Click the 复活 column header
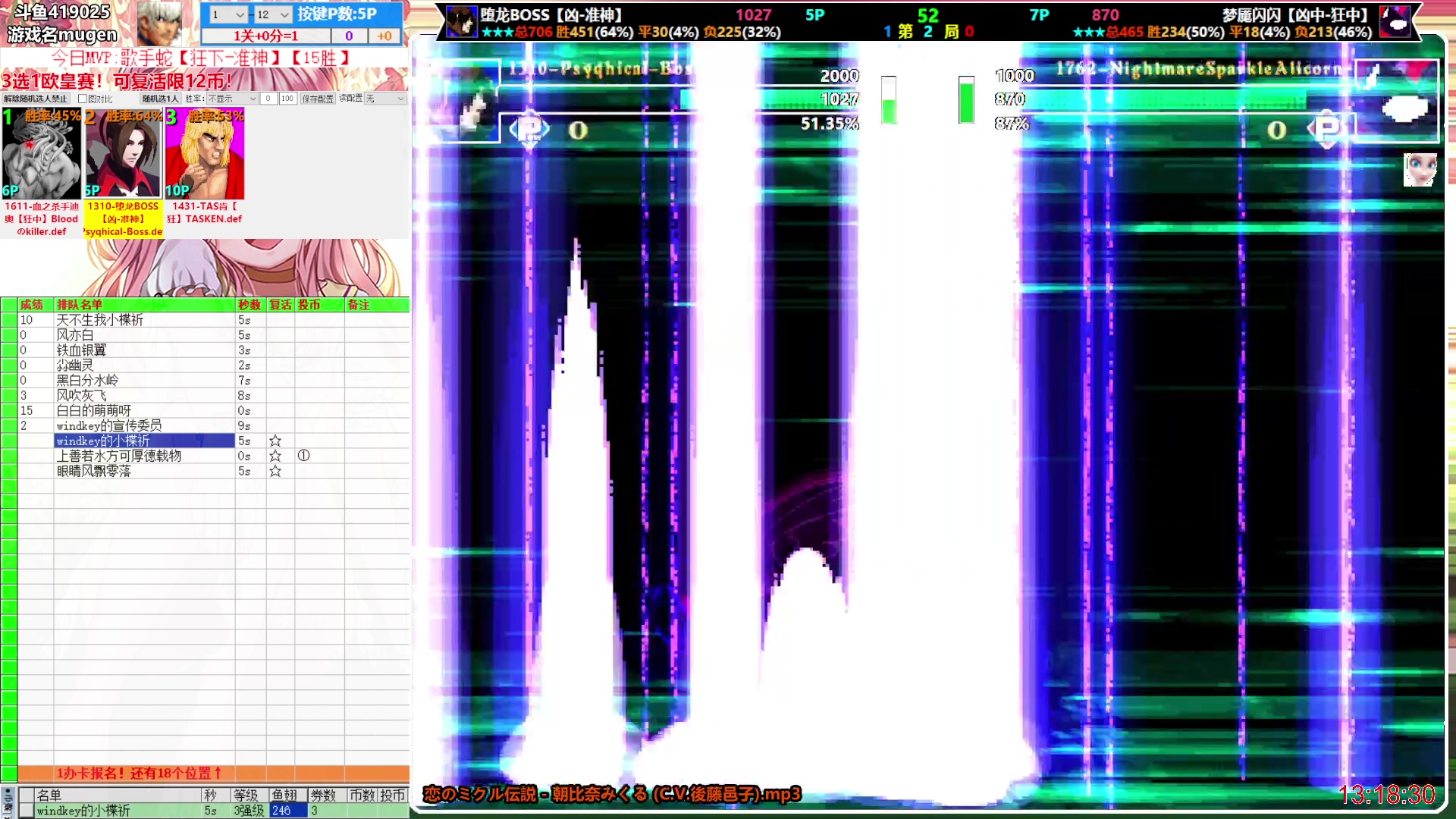 281,305
